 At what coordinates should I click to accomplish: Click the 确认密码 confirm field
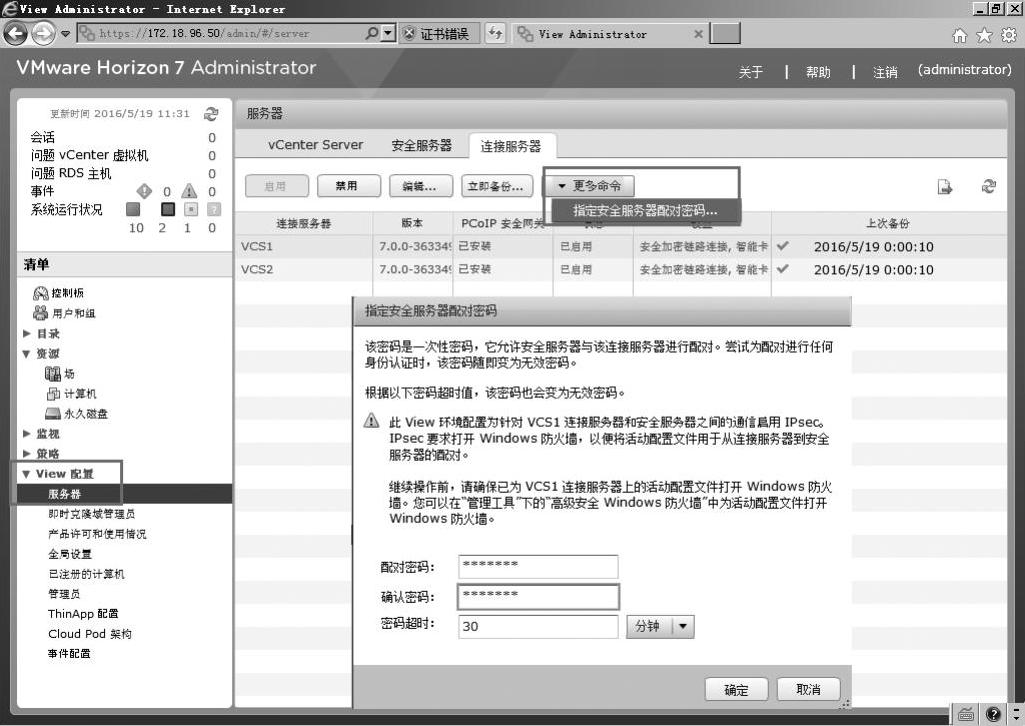538,597
